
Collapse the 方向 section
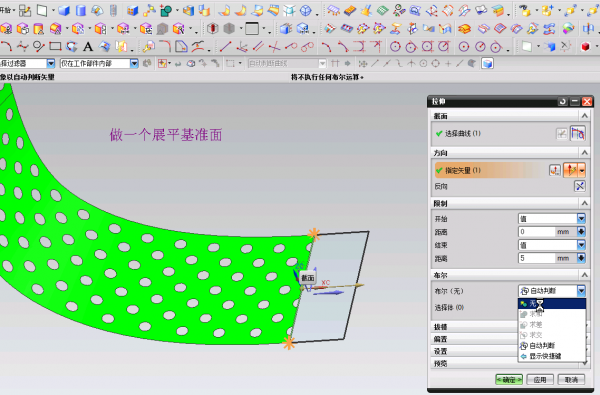tap(584, 153)
